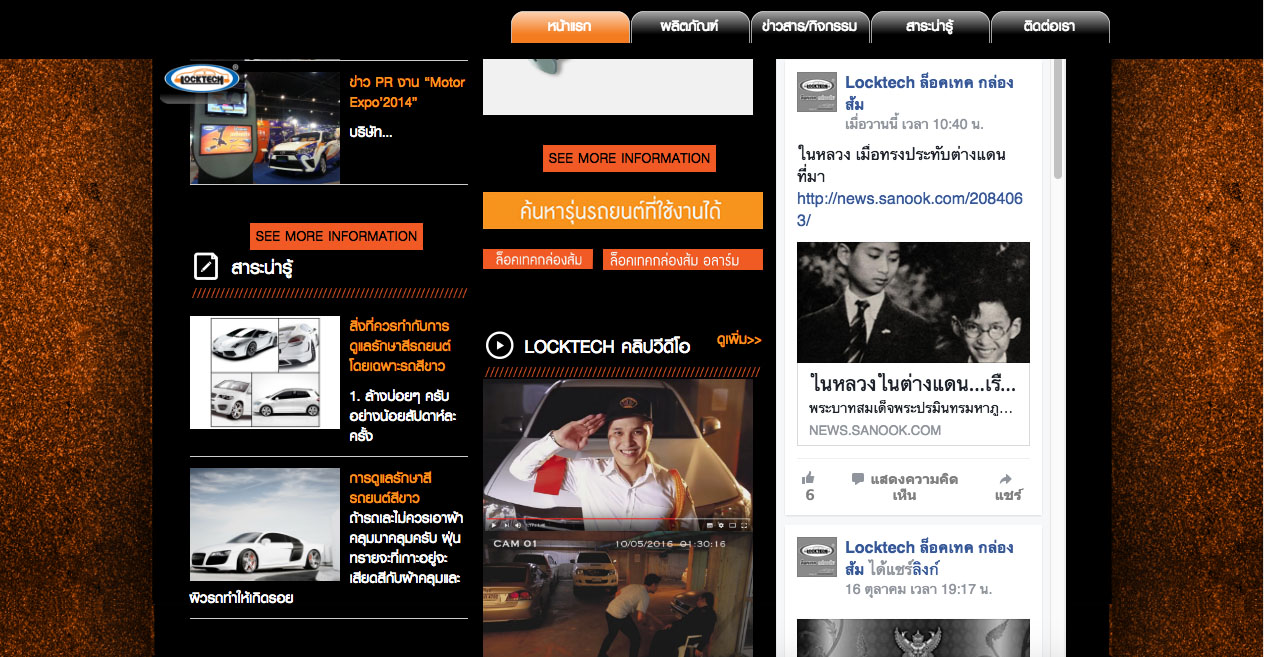This screenshot has width=1264, height=657.
Task: Click the play circle icon beside LOCKTECH คลิปวิดีโอ
Action: coord(499,346)
